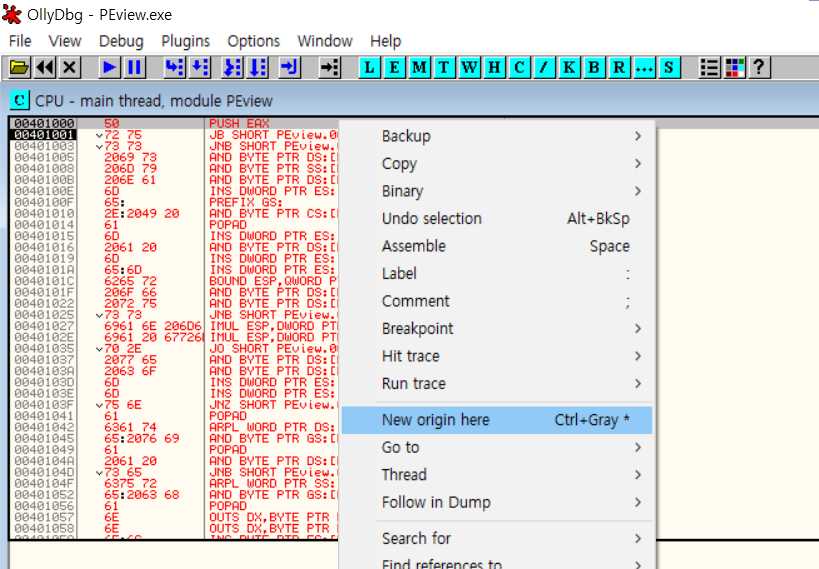This screenshot has width=819, height=569.
Task: Pause execution with the pause icon
Action: click(x=134, y=67)
